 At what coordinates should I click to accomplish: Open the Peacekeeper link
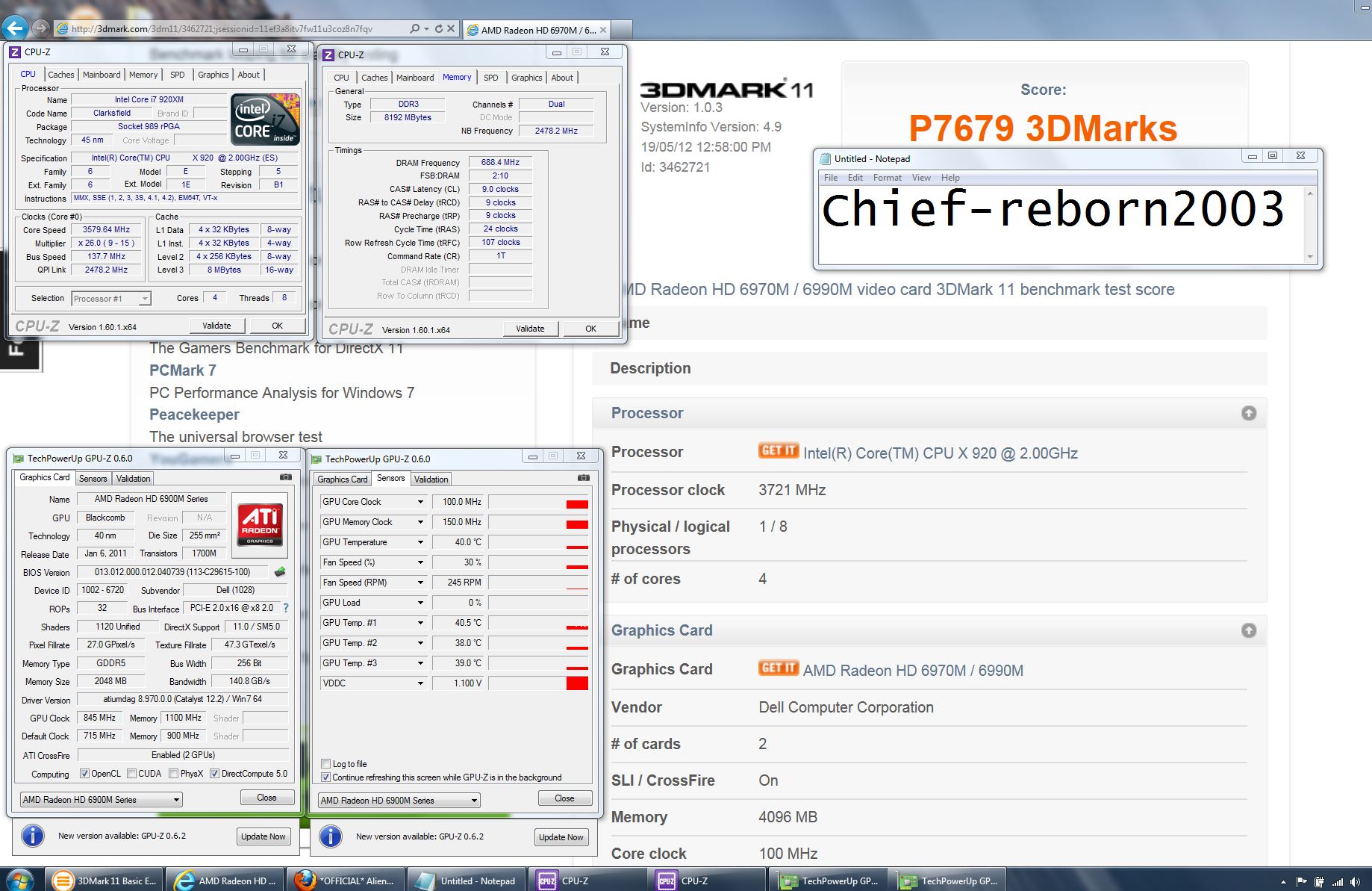tap(194, 415)
